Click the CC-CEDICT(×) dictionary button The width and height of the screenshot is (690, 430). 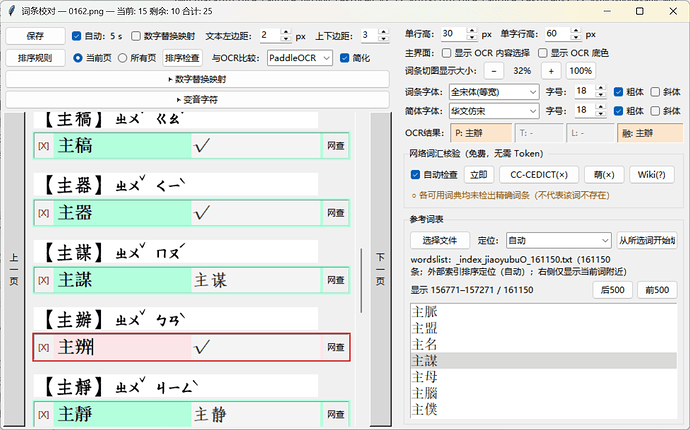point(539,175)
